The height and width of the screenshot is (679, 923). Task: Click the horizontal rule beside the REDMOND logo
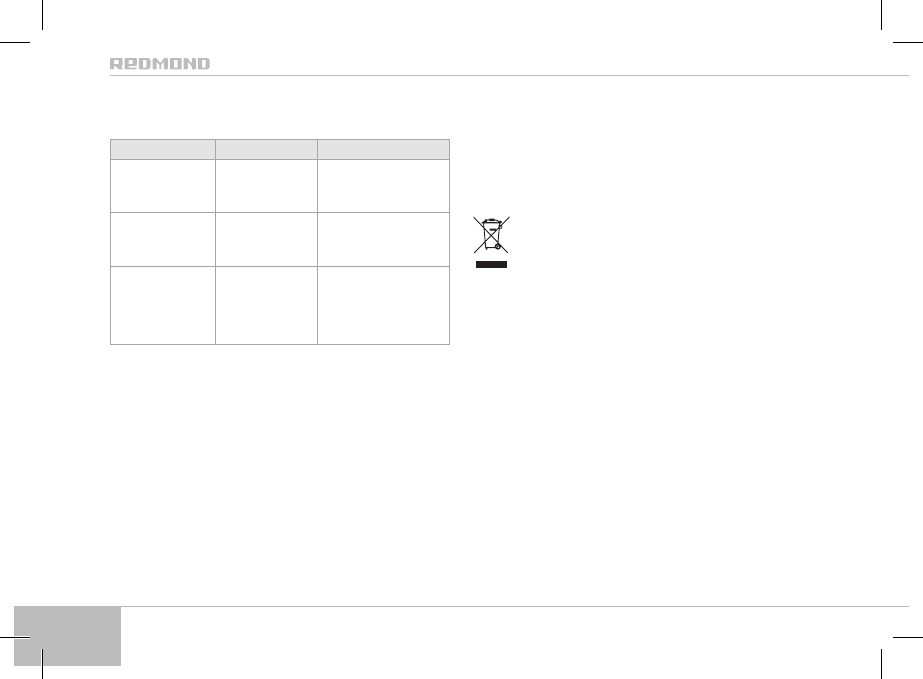(x=560, y=75)
